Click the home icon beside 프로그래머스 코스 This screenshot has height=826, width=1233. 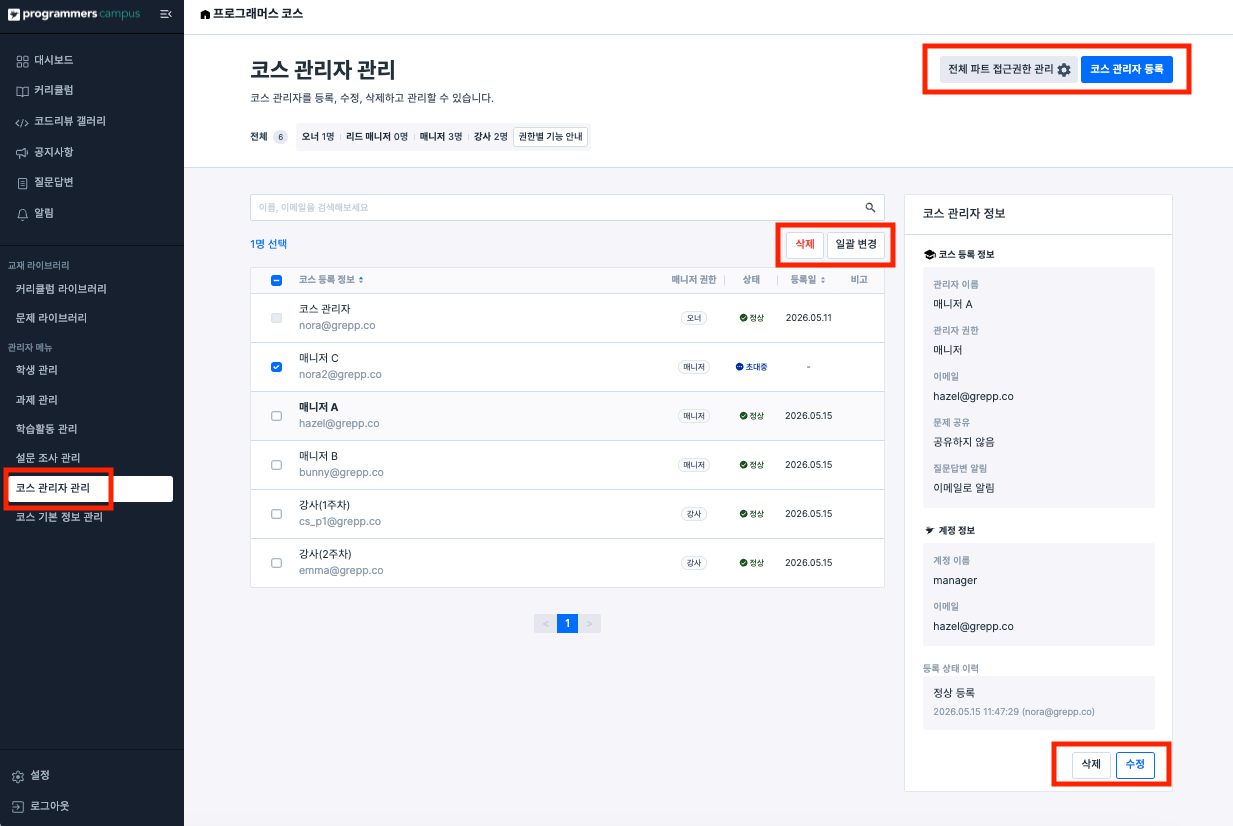(205, 14)
